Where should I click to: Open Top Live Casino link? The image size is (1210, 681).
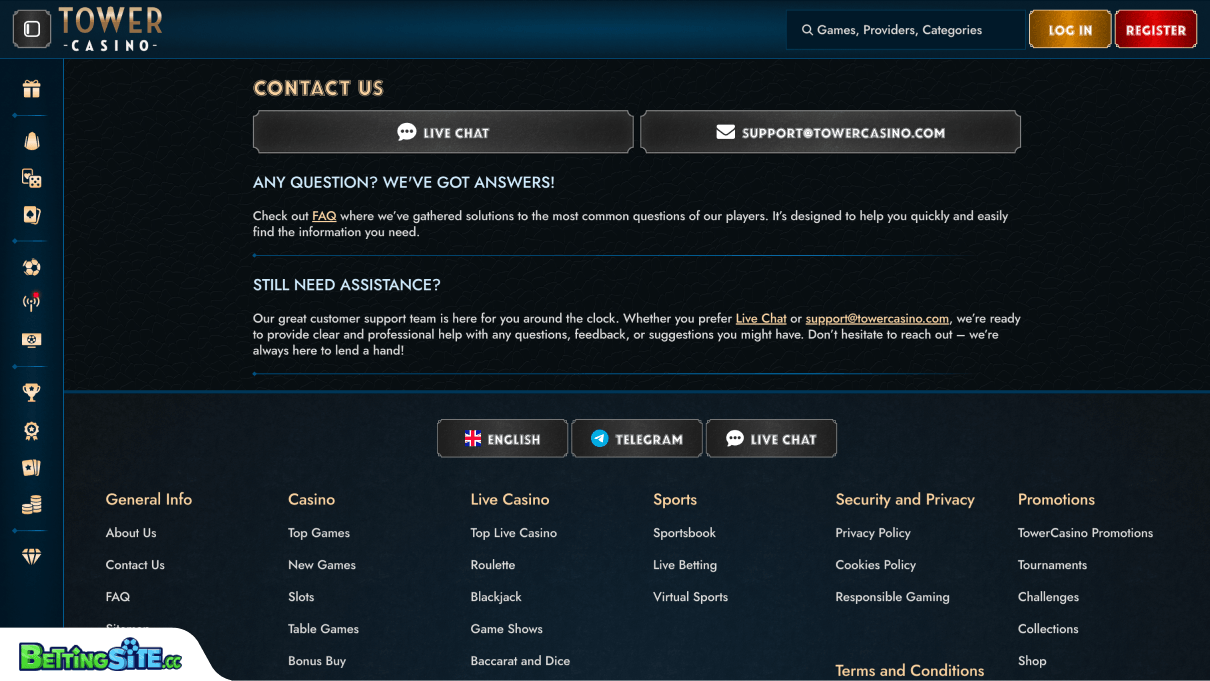point(514,533)
